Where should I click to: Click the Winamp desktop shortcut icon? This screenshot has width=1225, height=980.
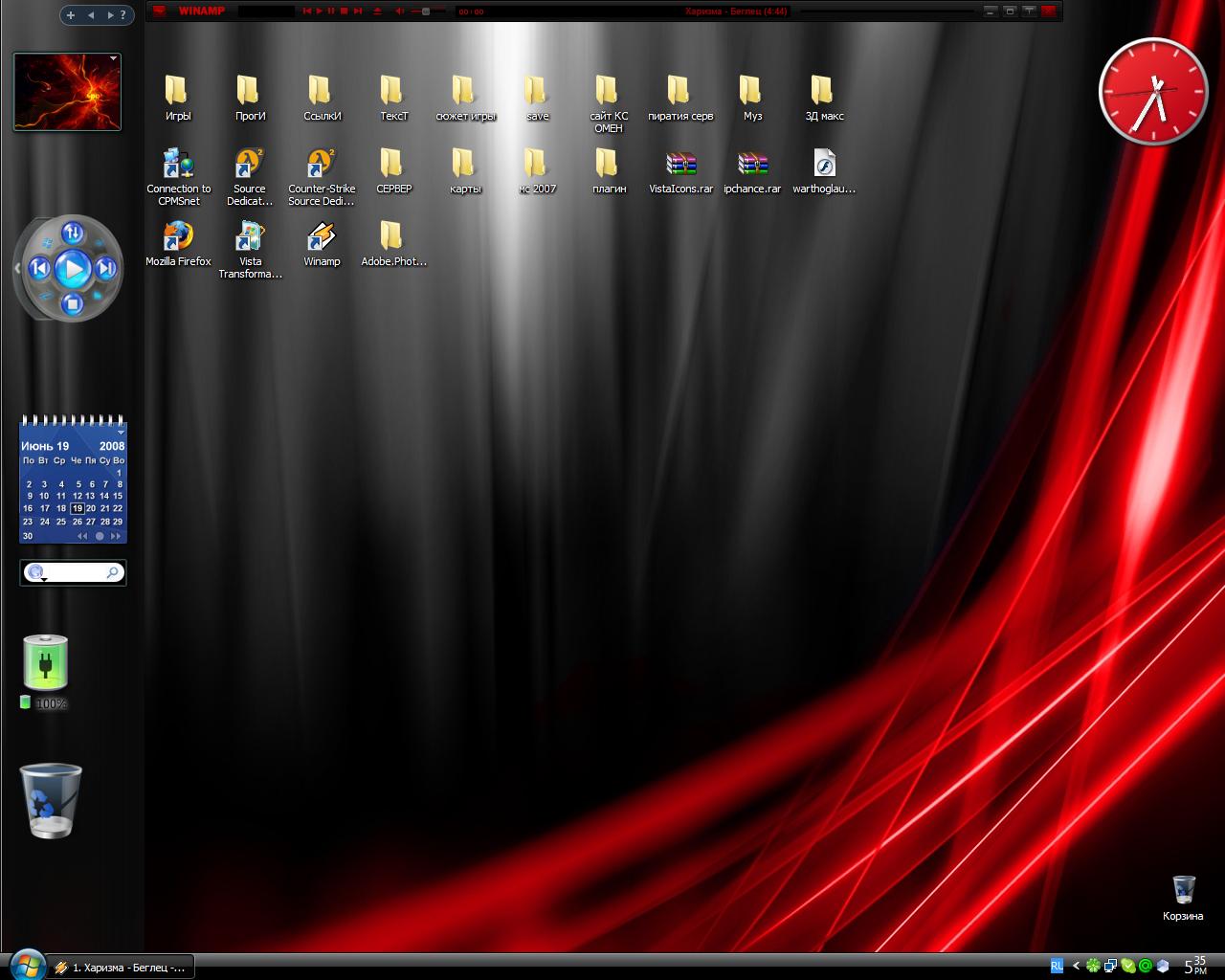pyautogui.click(x=322, y=237)
